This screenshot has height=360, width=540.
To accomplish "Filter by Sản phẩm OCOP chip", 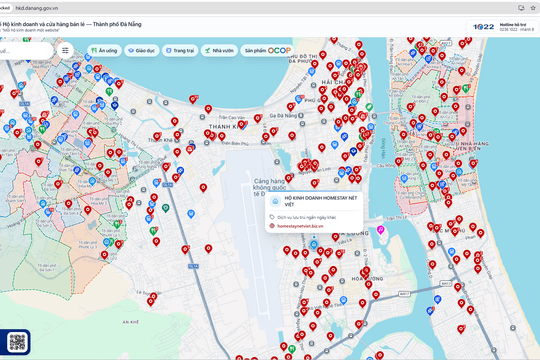I will [267, 51].
